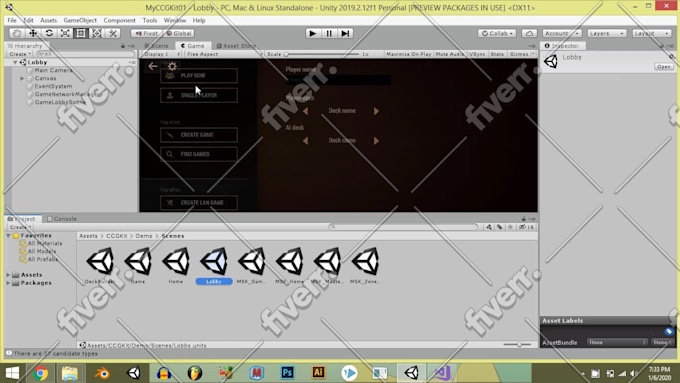Image resolution: width=680 pixels, height=383 pixels.
Task: Open the AssetBundle None dropdown
Action: coord(618,342)
